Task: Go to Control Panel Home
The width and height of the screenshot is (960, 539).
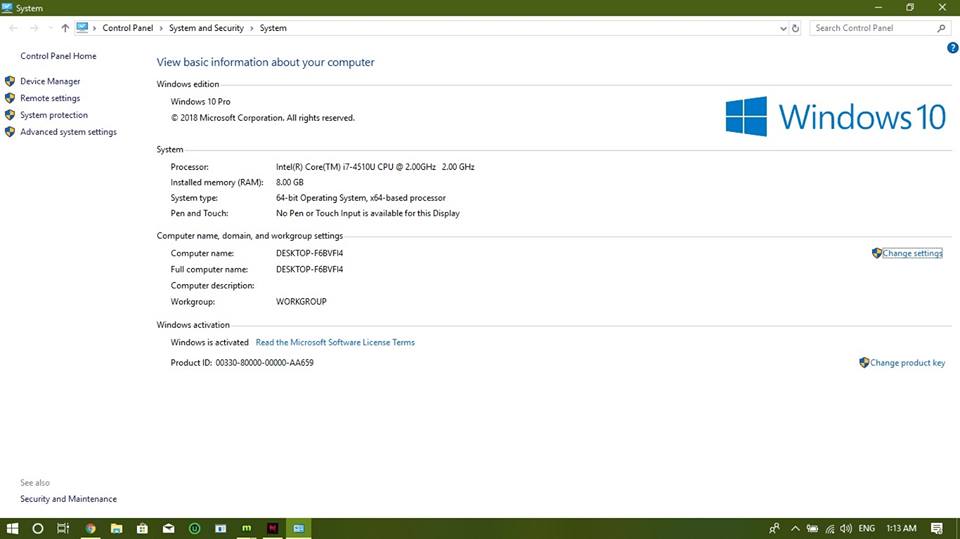Action: [58, 56]
